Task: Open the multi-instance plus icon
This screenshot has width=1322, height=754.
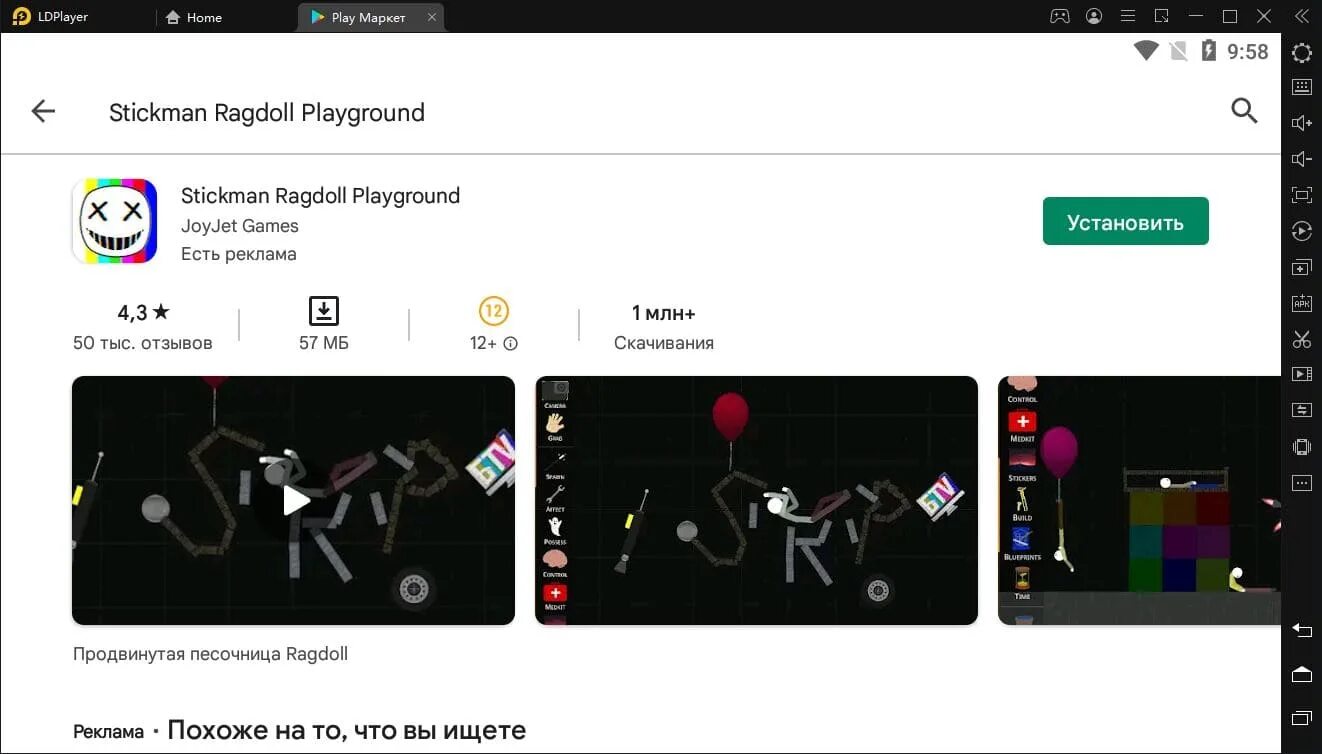Action: [1301, 268]
